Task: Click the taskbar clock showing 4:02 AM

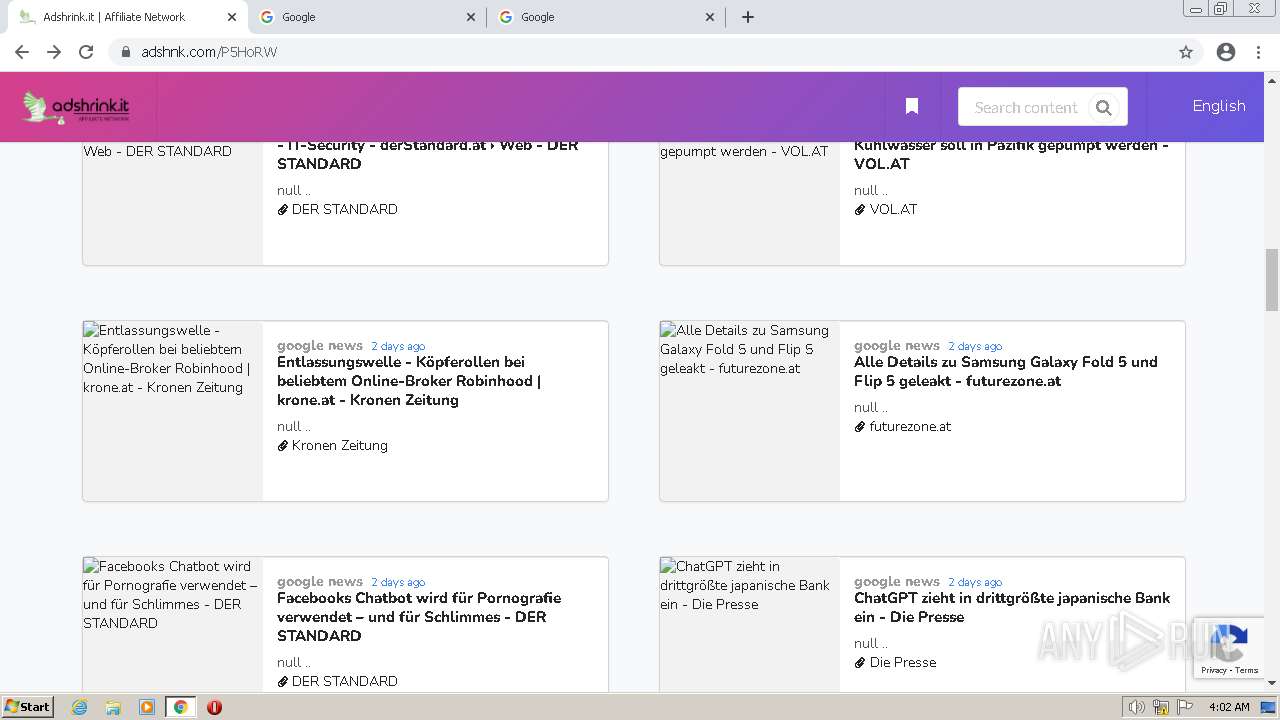Action: (1229, 707)
